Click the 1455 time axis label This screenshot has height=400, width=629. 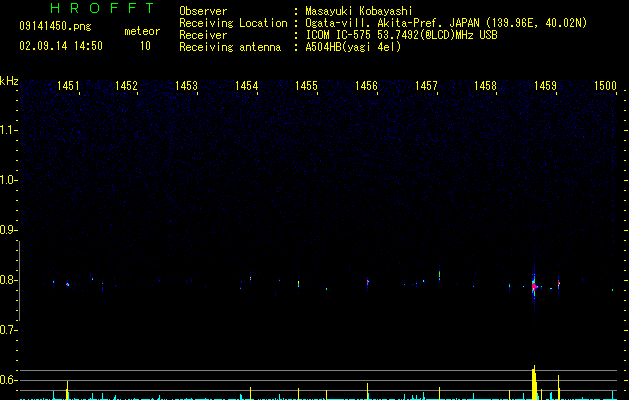pyautogui.click(x=306, y=85)
